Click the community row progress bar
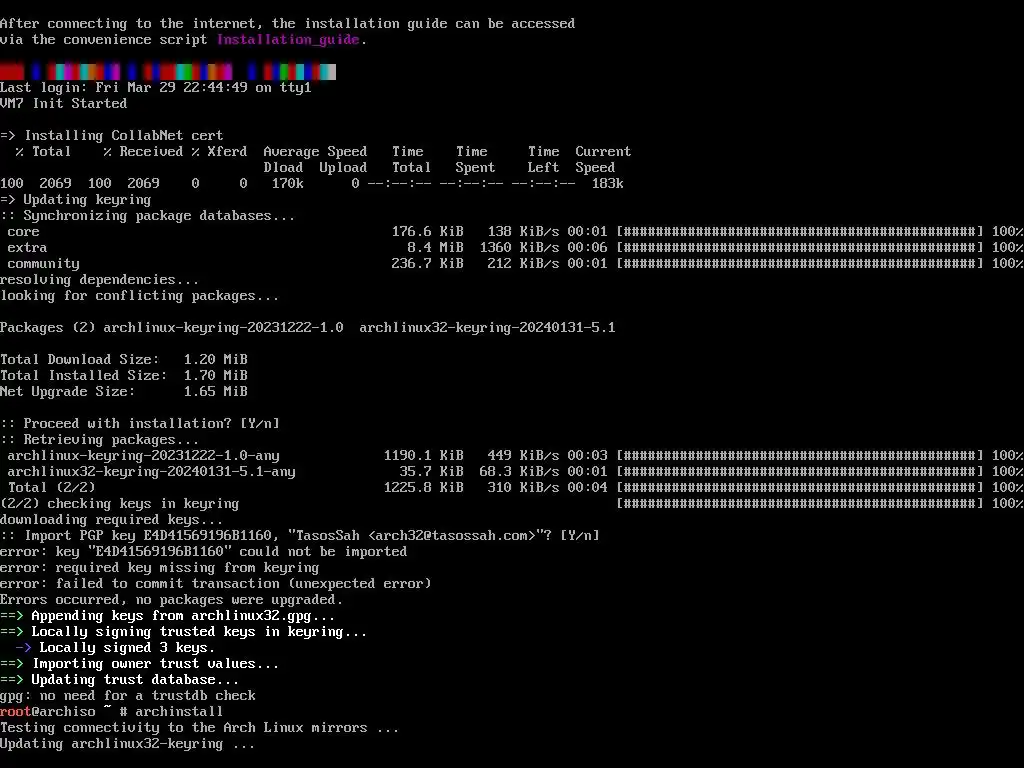 [x=800, y=264]
